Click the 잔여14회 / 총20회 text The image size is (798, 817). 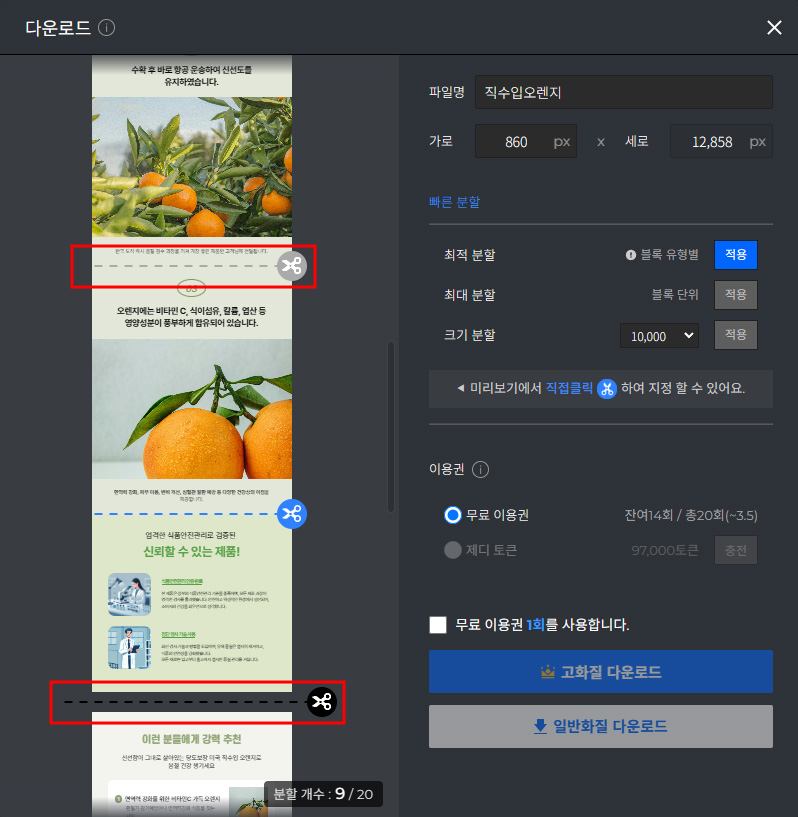[691, 515]
